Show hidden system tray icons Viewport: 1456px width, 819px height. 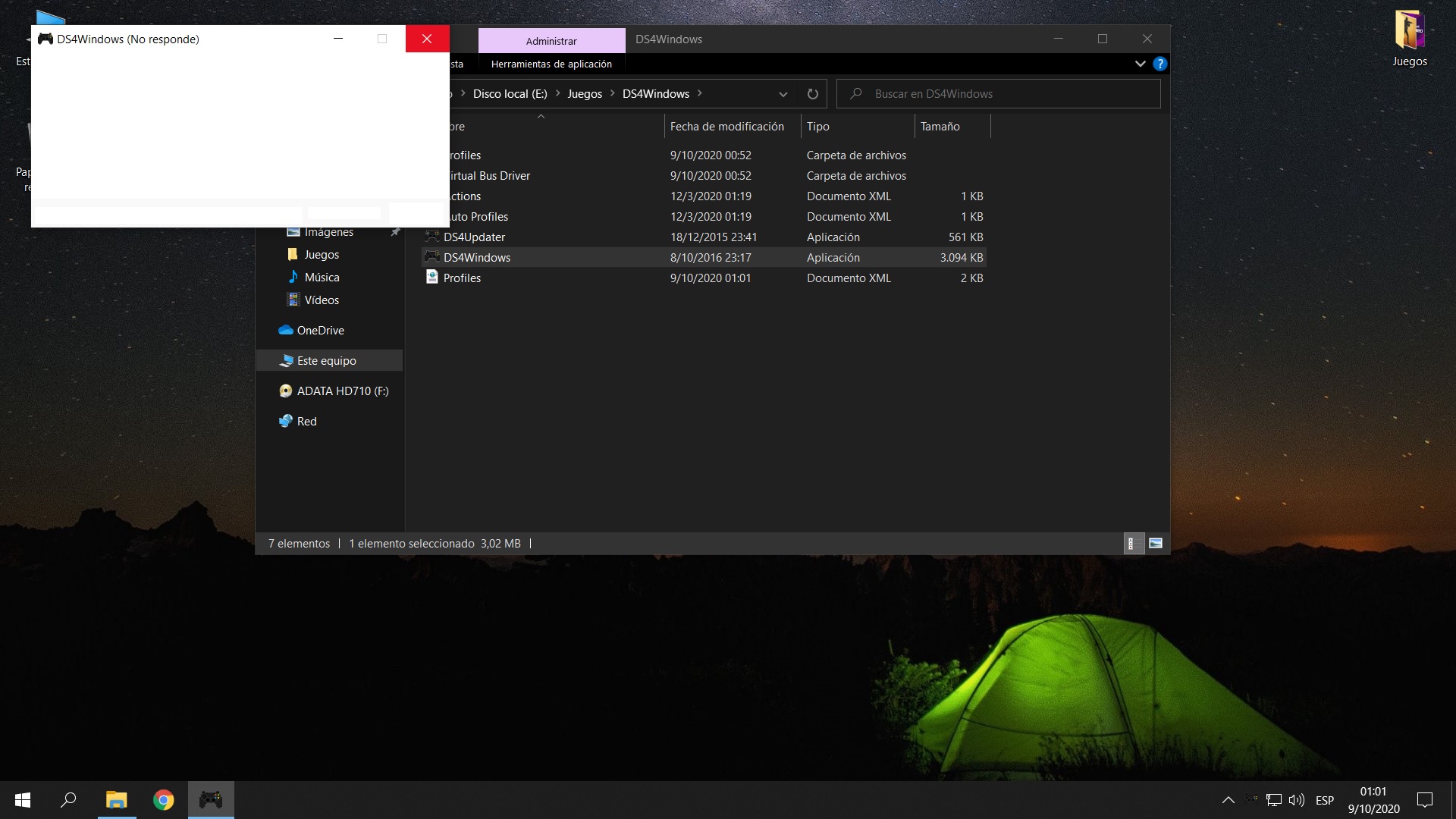point(1228,800)
